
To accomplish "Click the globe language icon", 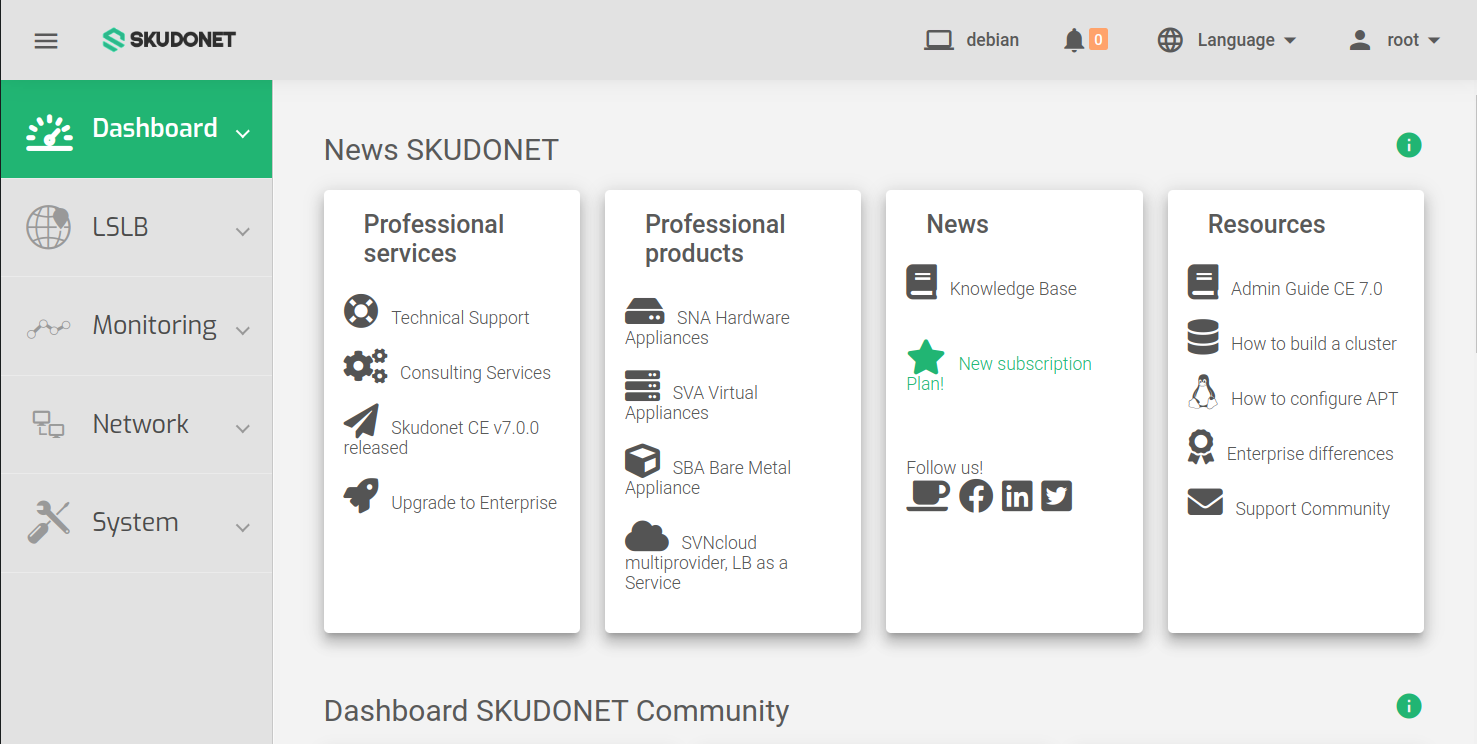I will 1170,40.
